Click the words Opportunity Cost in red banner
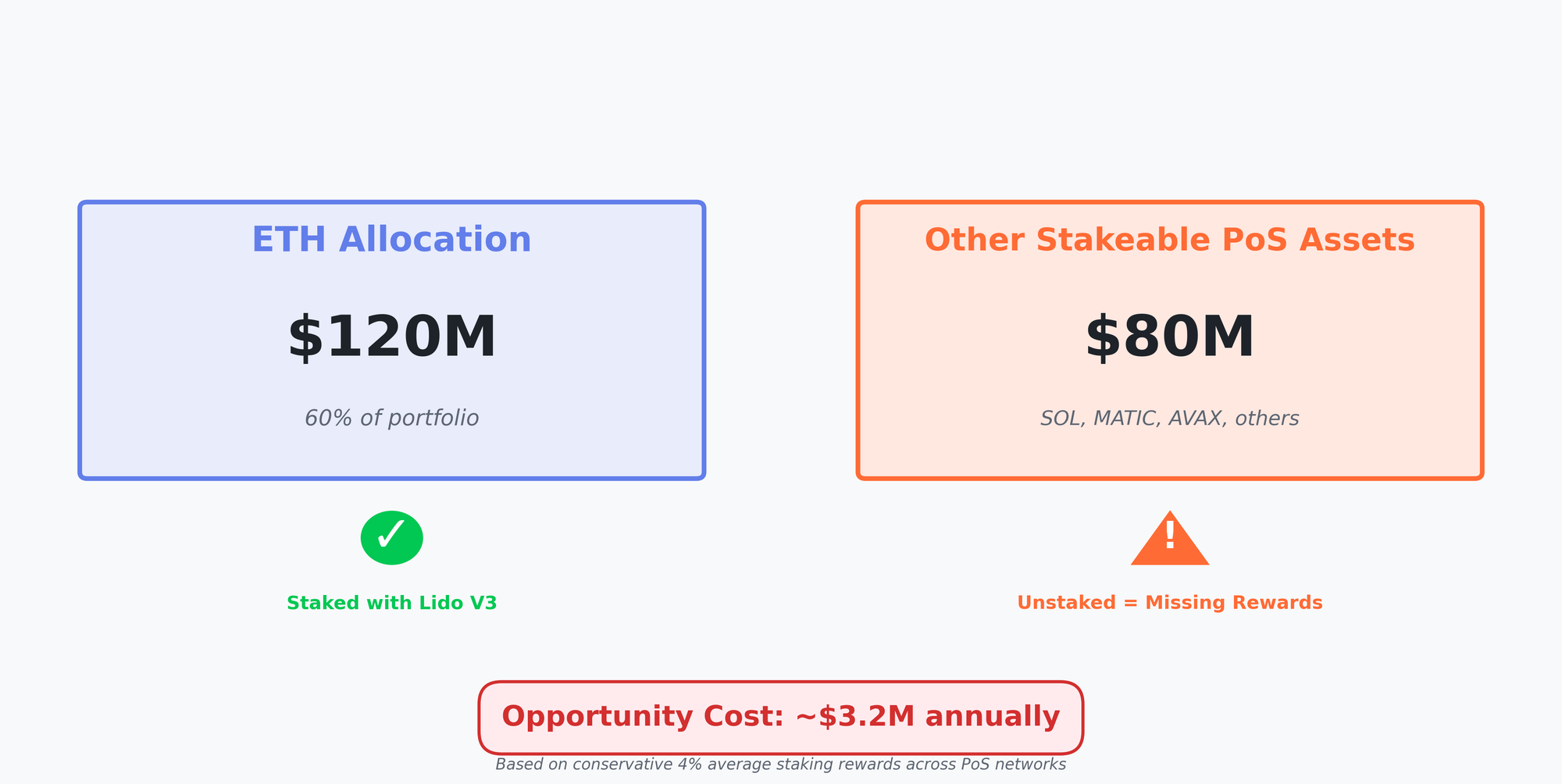The height and width of the screenshot is (784, 1562). pyautogui.click(x=642, y=717)
